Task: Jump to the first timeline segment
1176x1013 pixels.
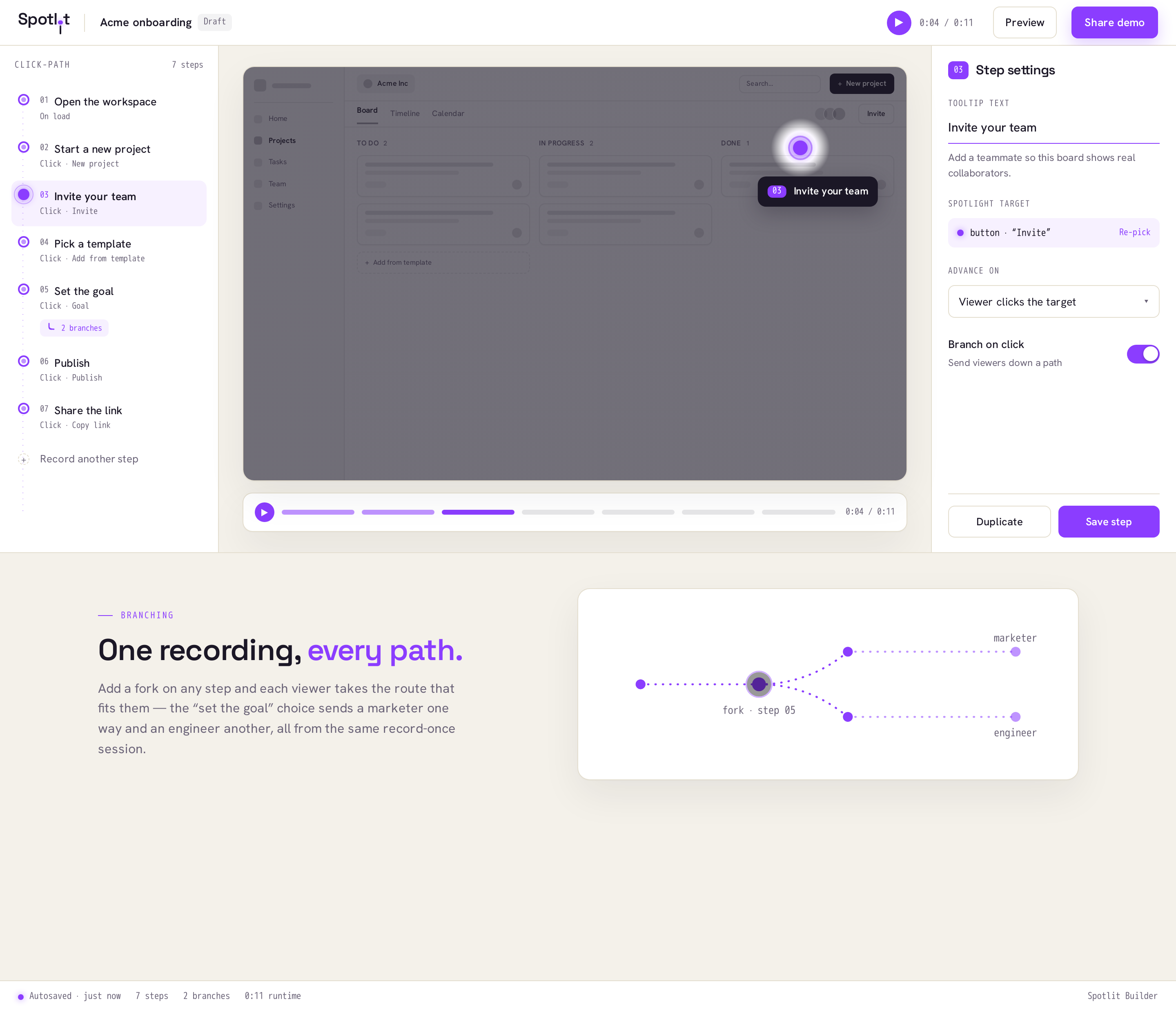Action: [x=317, y=512]
